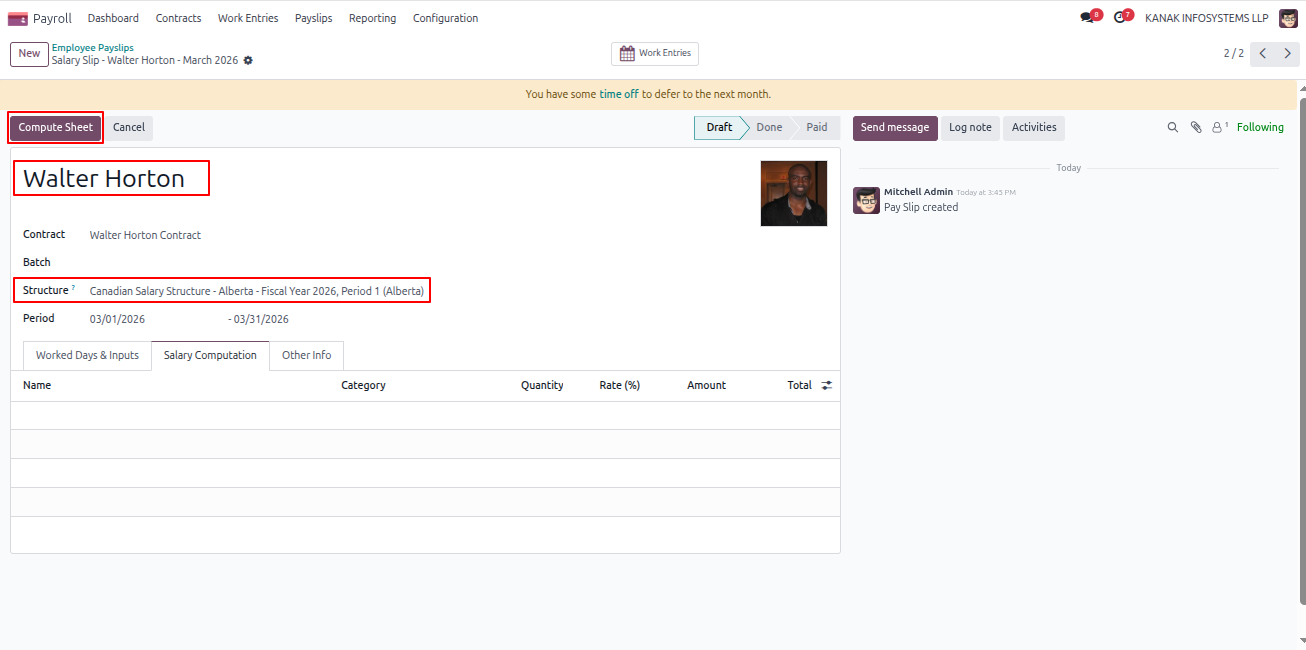Click the Log note button
This screenshot has width=1306, height=650.
pos(970,128)
